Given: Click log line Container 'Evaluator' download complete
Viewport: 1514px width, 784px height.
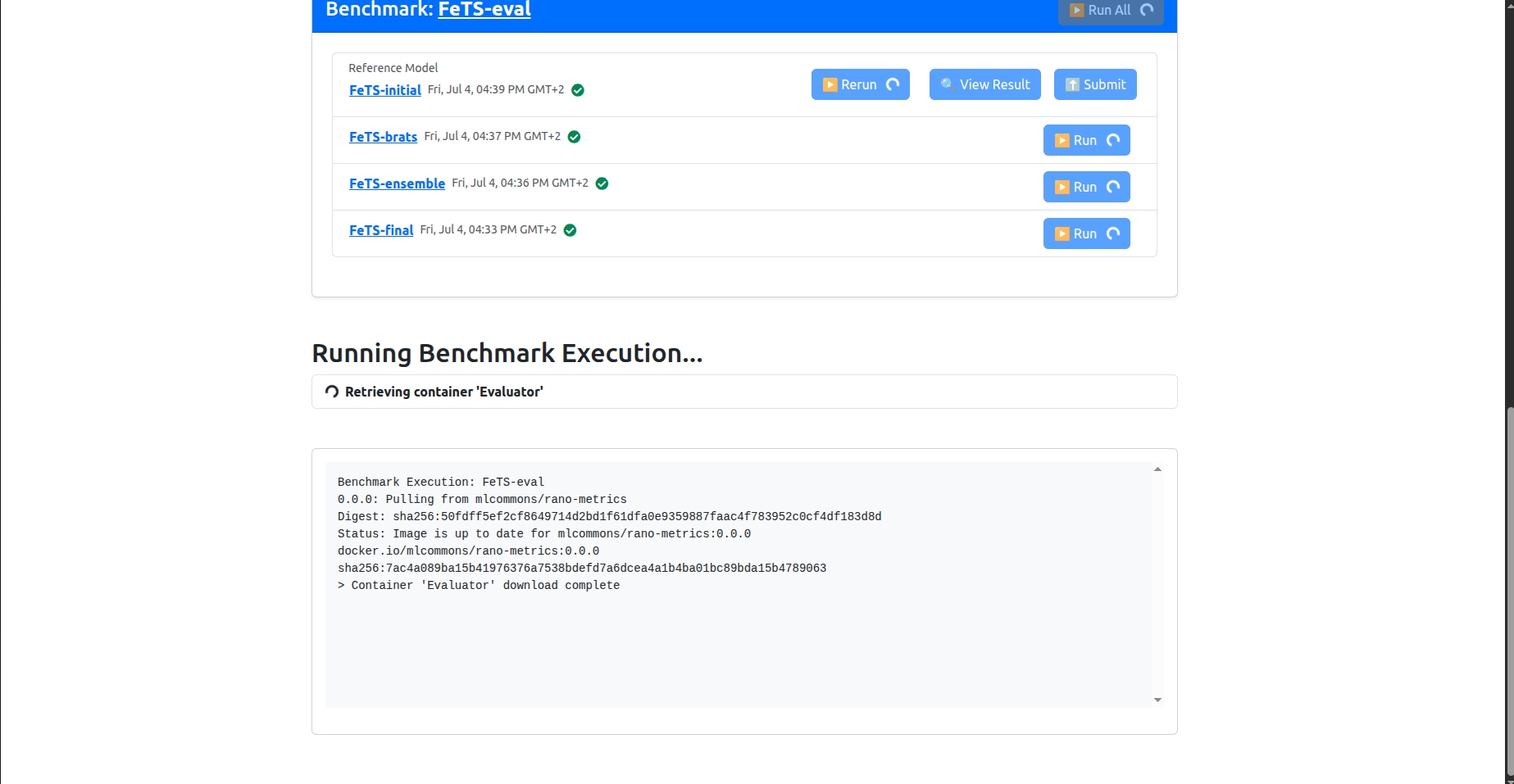Looking at the screenshot, I should 479,585.
